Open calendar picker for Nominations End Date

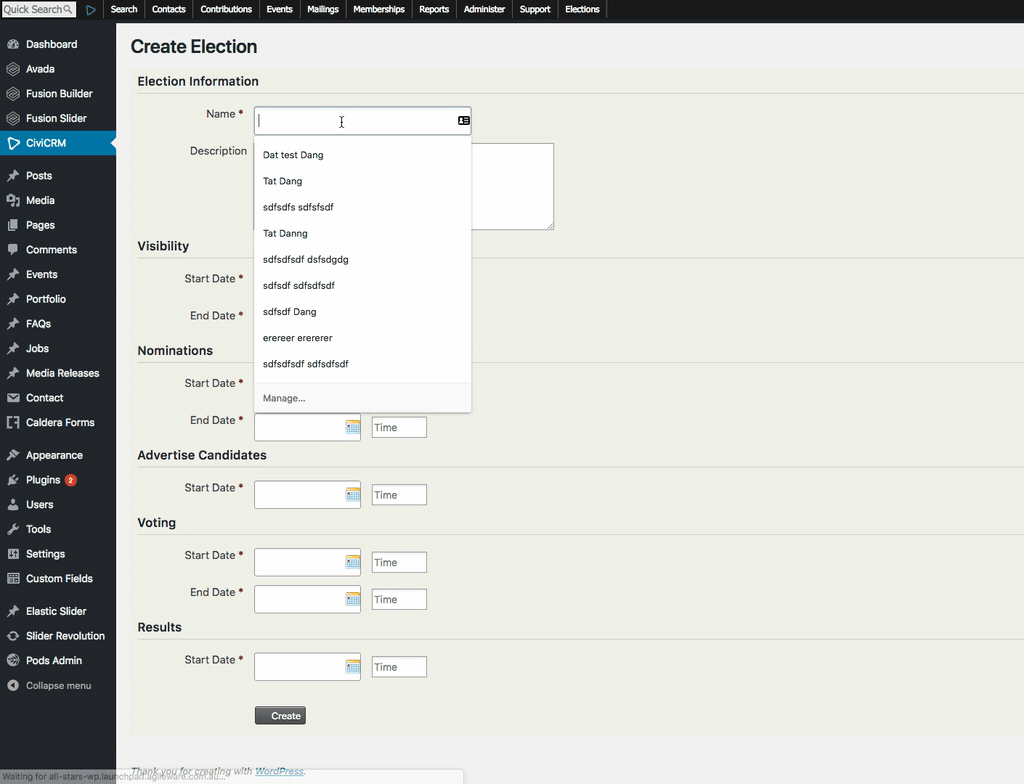click(353, 427)
